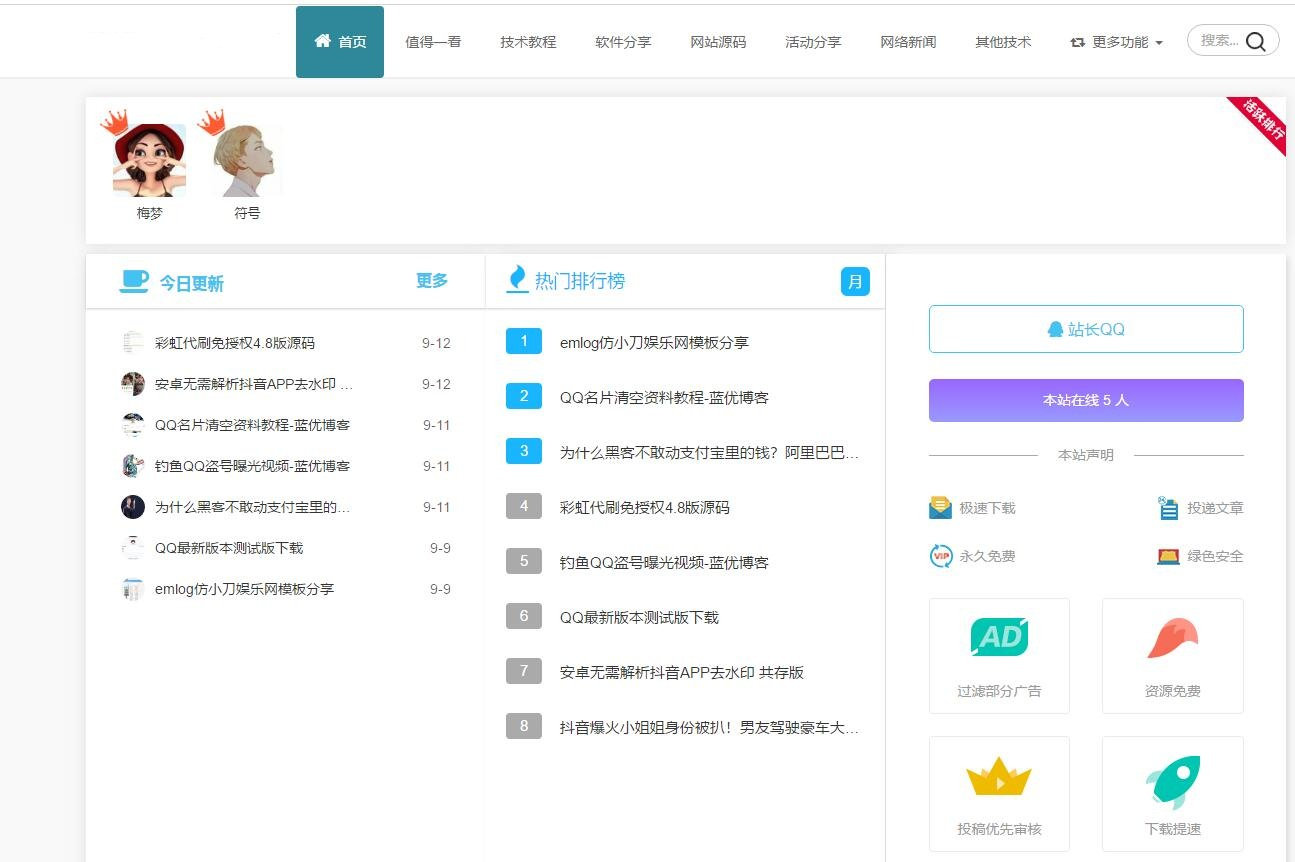Click the 符号 username label

tap(247, 213)
